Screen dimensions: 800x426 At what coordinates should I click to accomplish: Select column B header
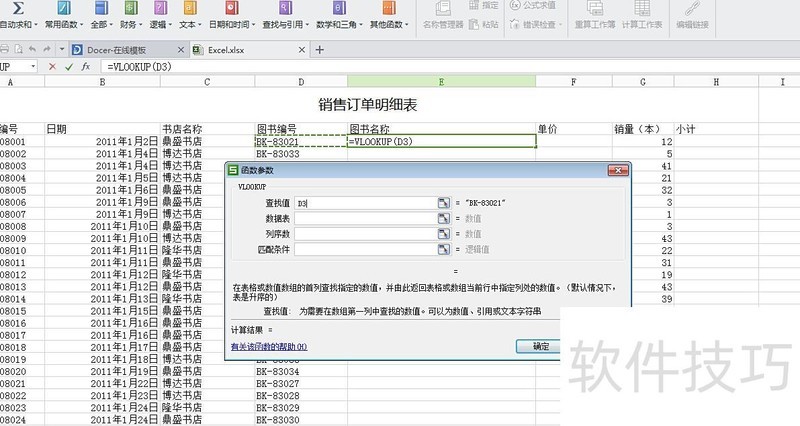103,82
